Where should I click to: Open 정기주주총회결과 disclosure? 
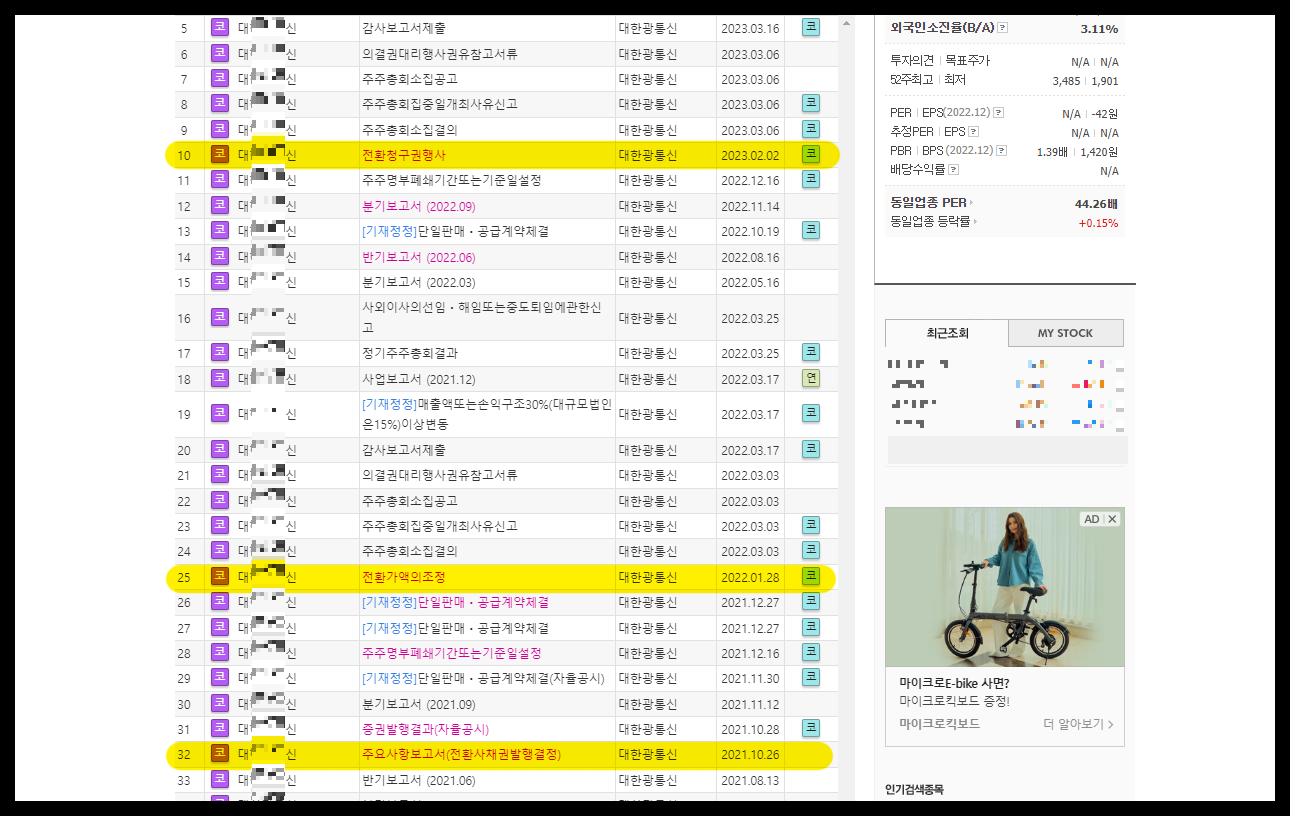410,353
